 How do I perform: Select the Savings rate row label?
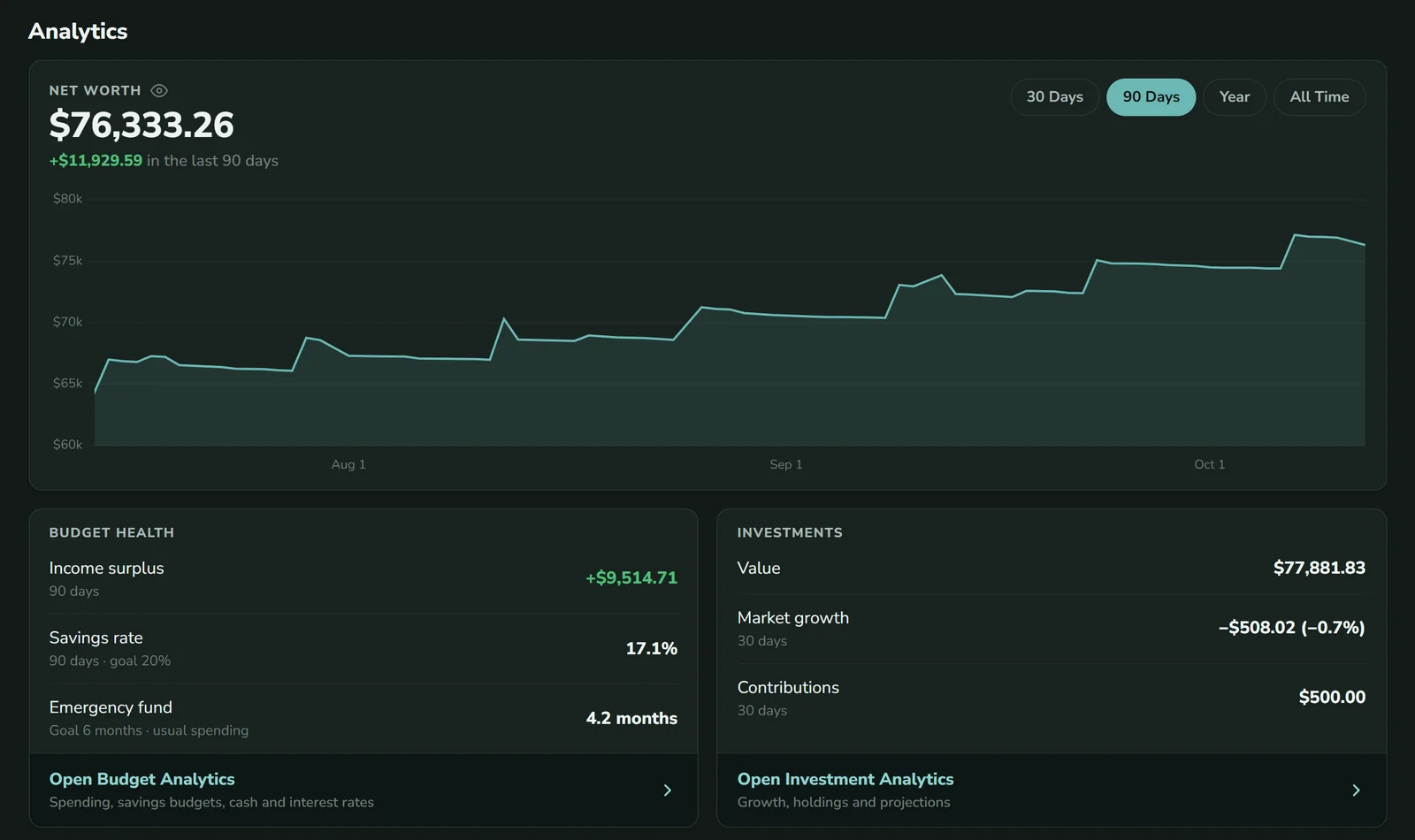click(96, 638)
